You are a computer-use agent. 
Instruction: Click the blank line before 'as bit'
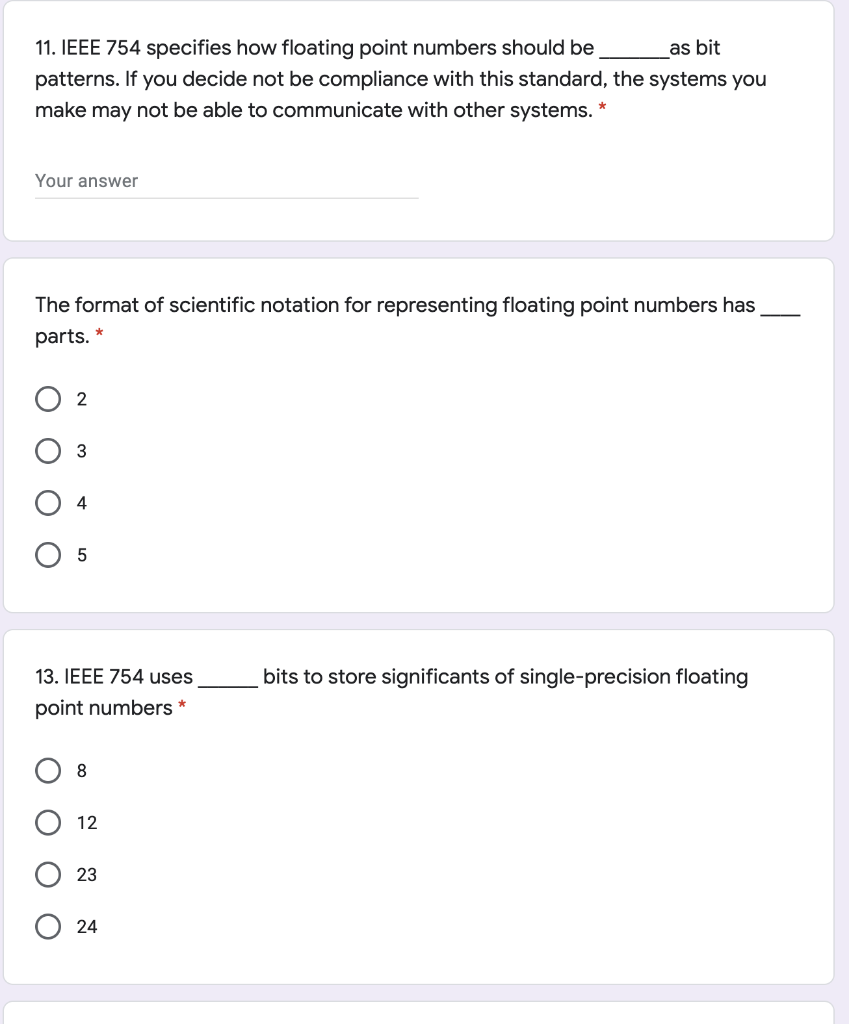click(632, 56)
